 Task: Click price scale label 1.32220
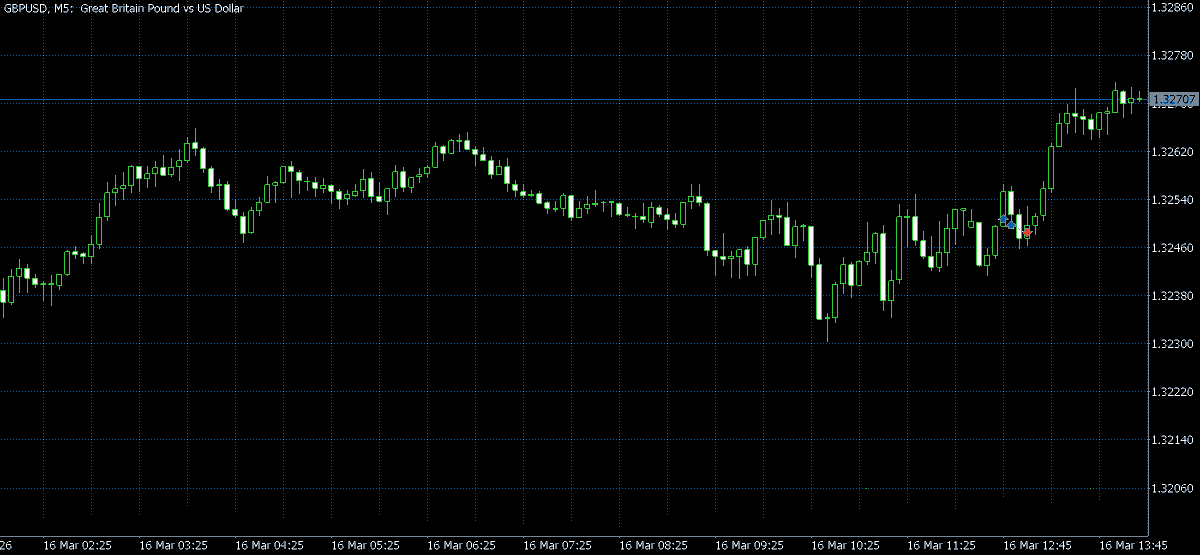pos(1174,392)
